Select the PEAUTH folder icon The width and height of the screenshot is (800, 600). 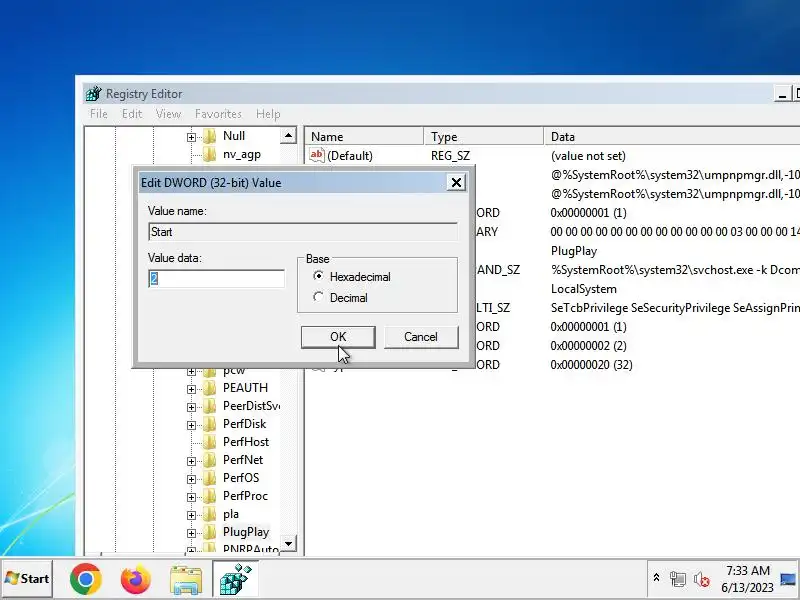pyautogui.click(x=209, y=388)
